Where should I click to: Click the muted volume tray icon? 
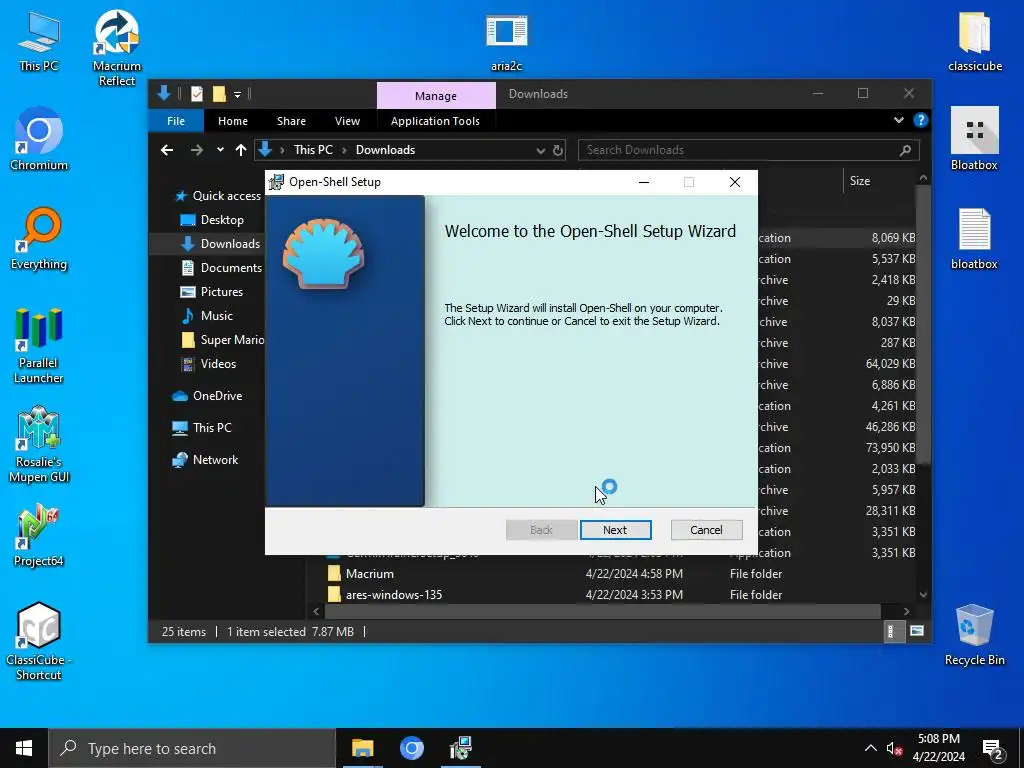coord(894,748)
